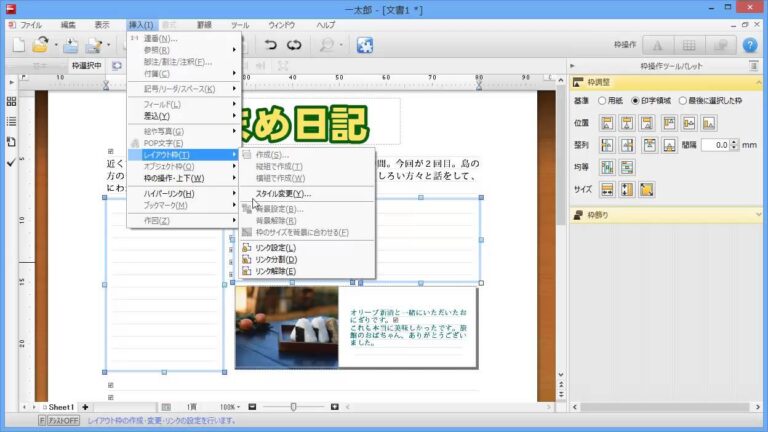Click the zoom magnifier toolbar icon
Viewport: 768px width, 432px height.
tap(326, 45)
